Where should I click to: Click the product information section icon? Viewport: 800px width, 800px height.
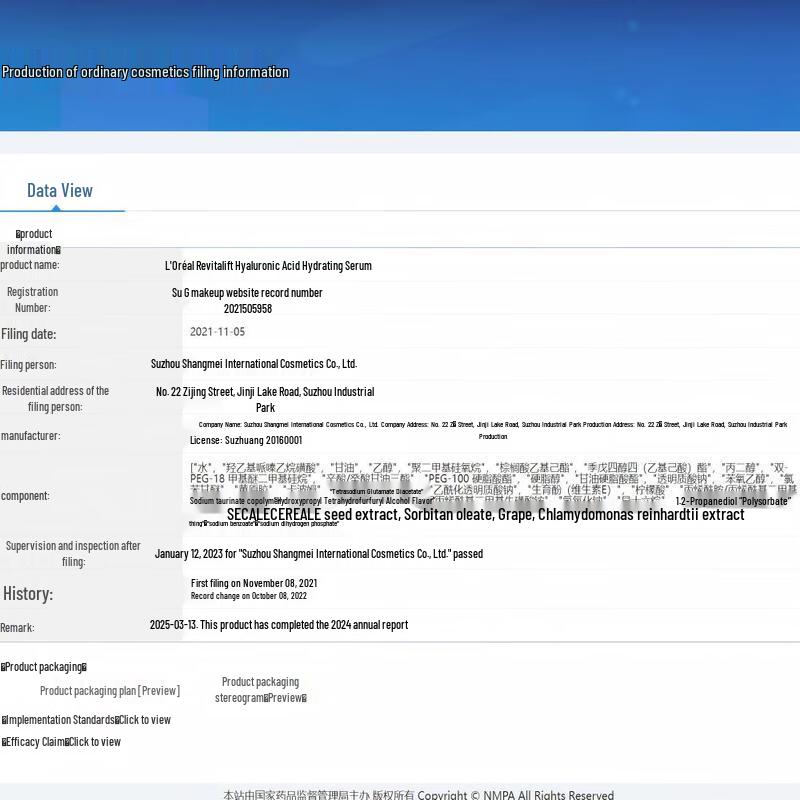18,235
